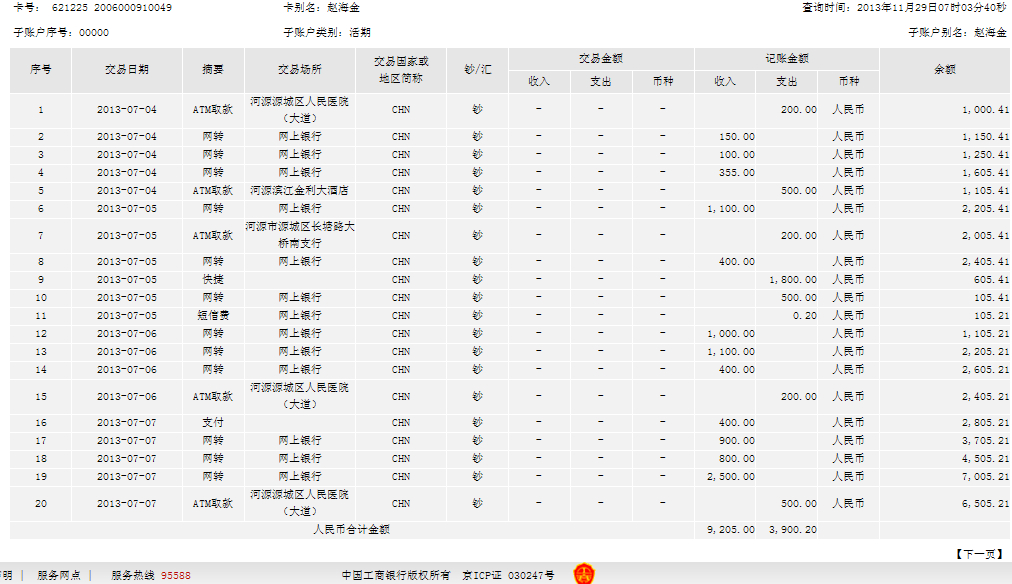Select the 摘要 column header
Image resolution: width=1012 pixels, height=584 pixels.
pyautogui.click(x=213, y=70)
